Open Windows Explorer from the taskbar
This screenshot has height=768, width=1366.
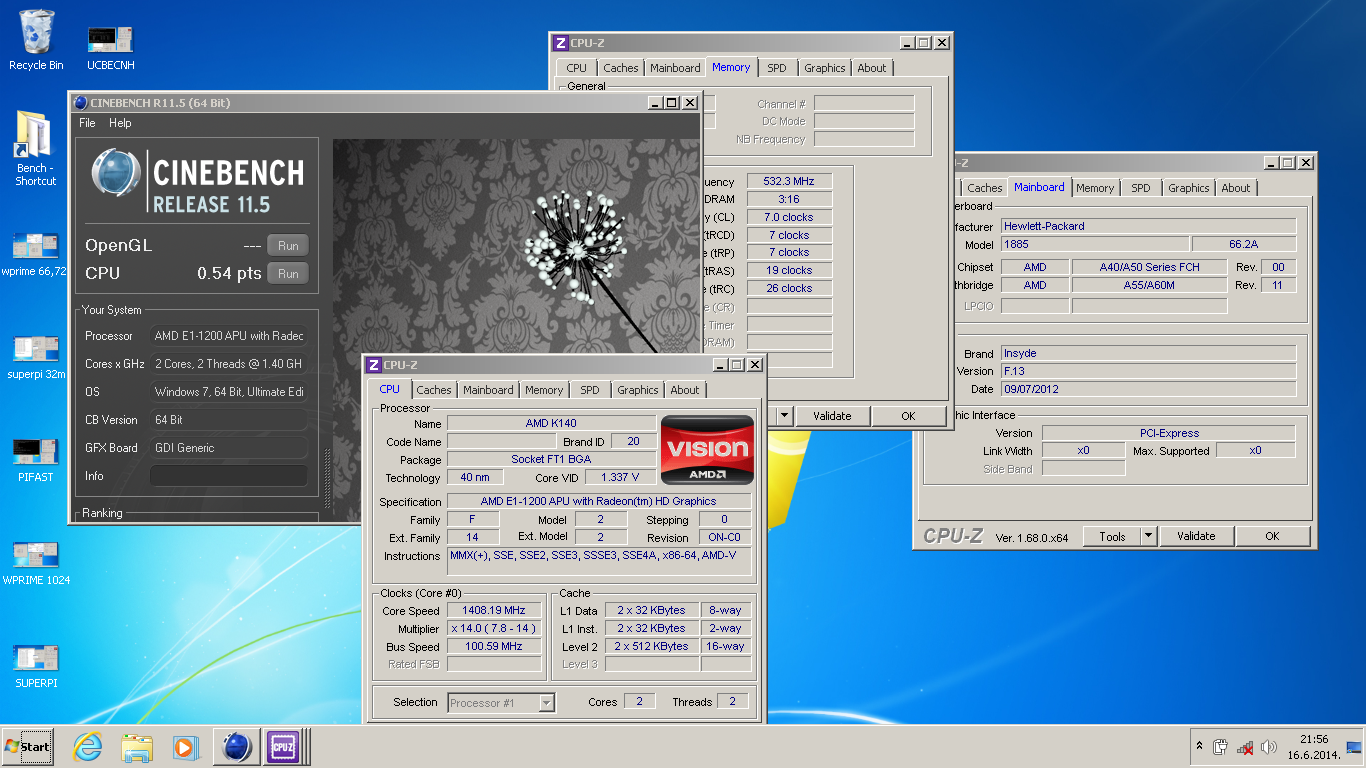click(x=136, y=746)
